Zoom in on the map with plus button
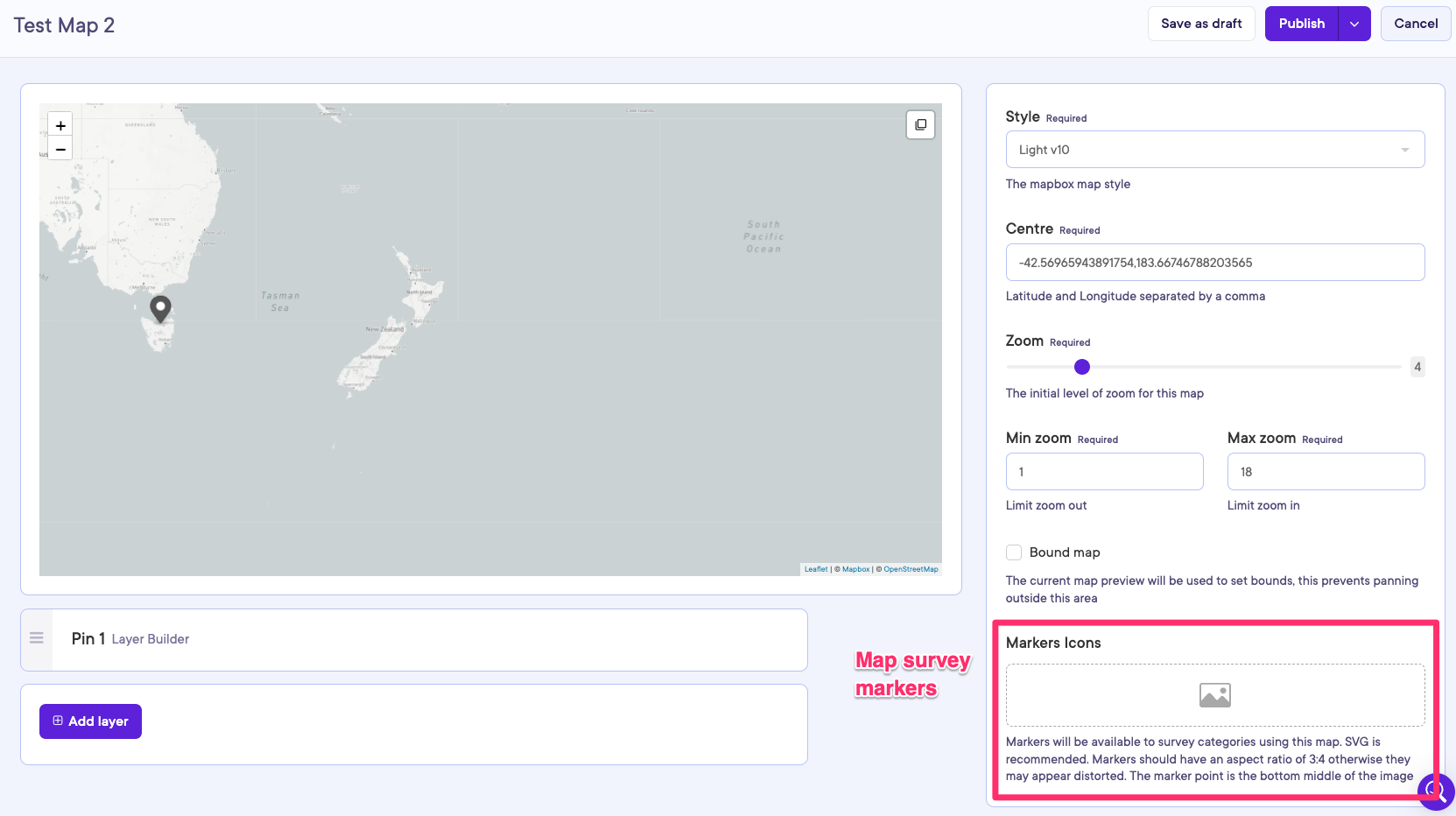 click(x=60, y=126)
